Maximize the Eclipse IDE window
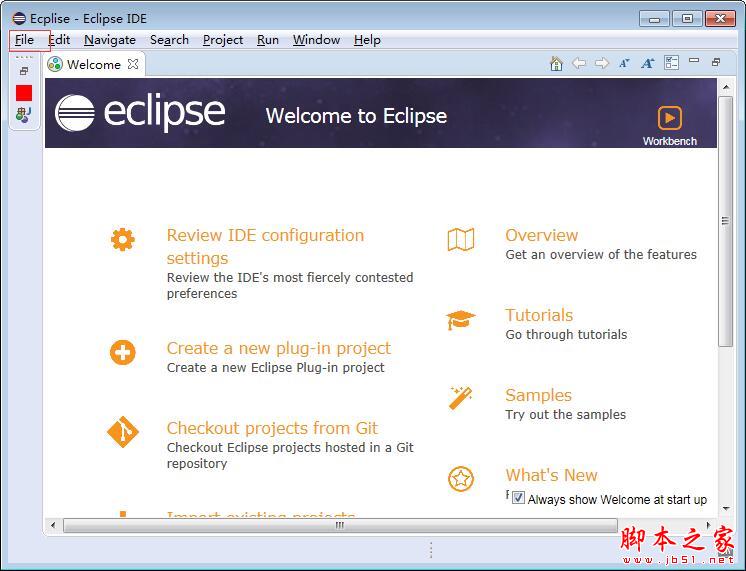 [687, 19]
